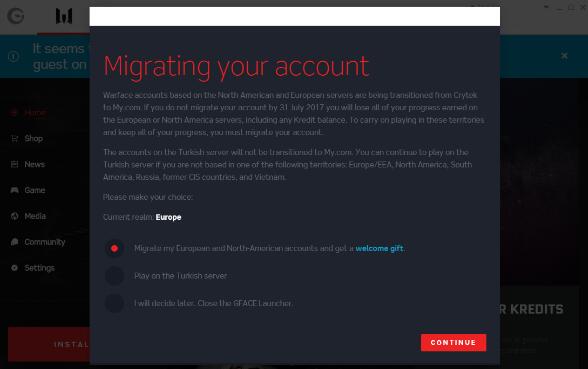Open Shop in the sidebar
The width and height of the screenshot is (588, 369).
33,138
